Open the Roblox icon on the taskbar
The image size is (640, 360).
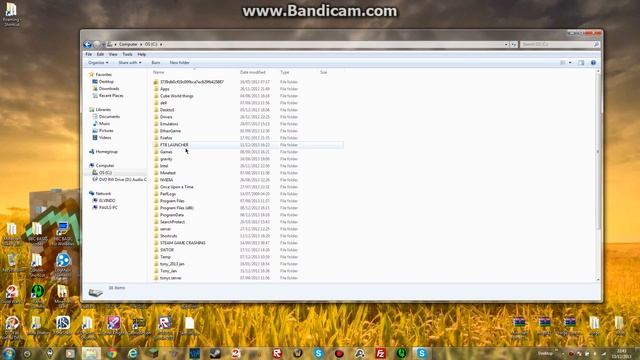277,353
